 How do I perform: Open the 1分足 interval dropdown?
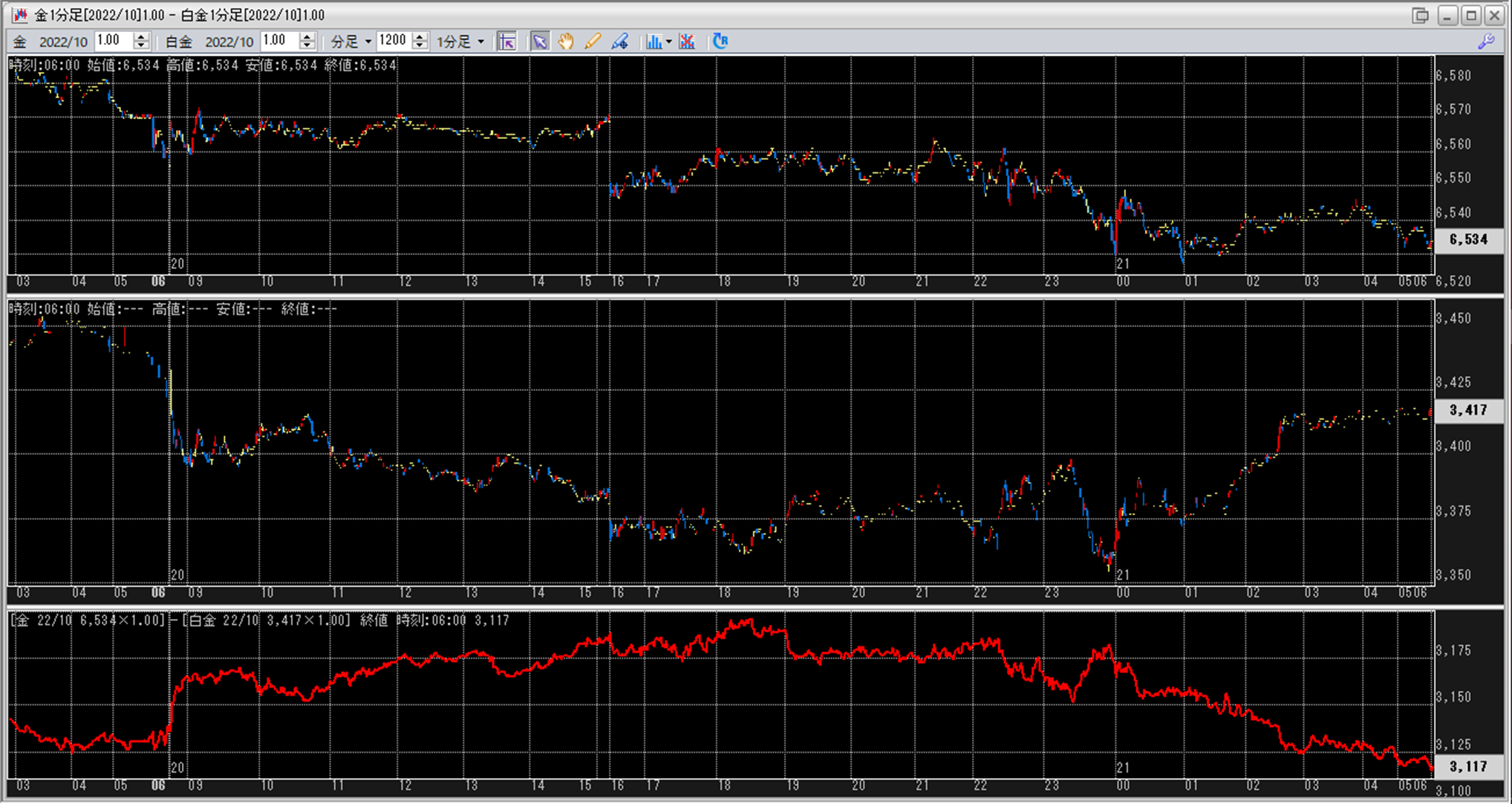[460, 42]
